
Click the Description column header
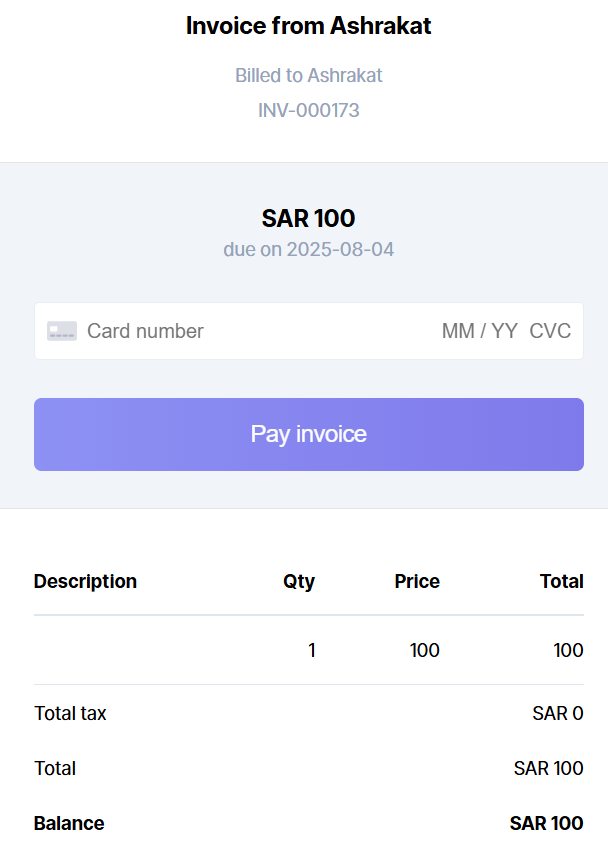[x=85, y=581]
